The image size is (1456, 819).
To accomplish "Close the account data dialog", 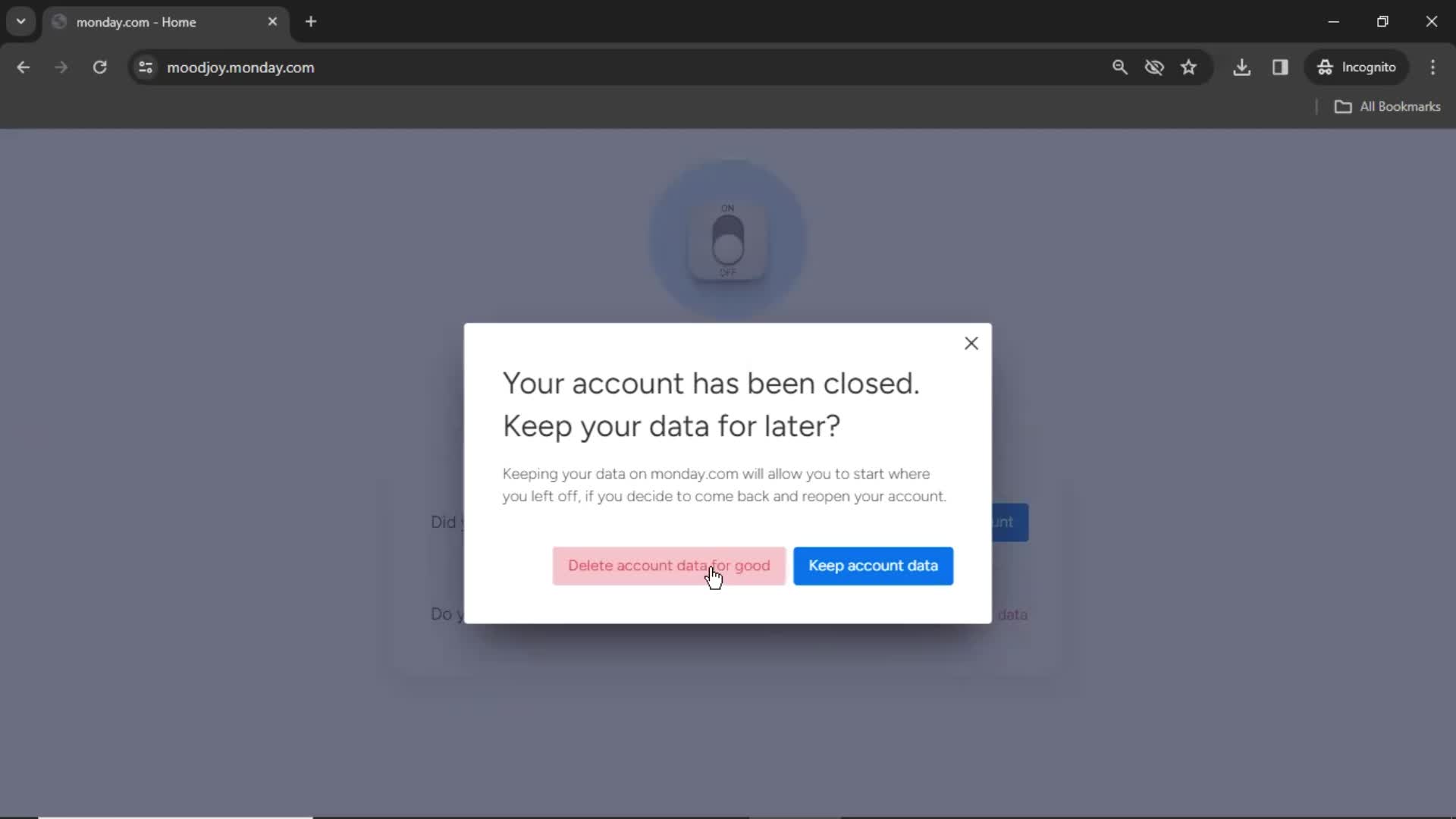I will pos(971,343).
